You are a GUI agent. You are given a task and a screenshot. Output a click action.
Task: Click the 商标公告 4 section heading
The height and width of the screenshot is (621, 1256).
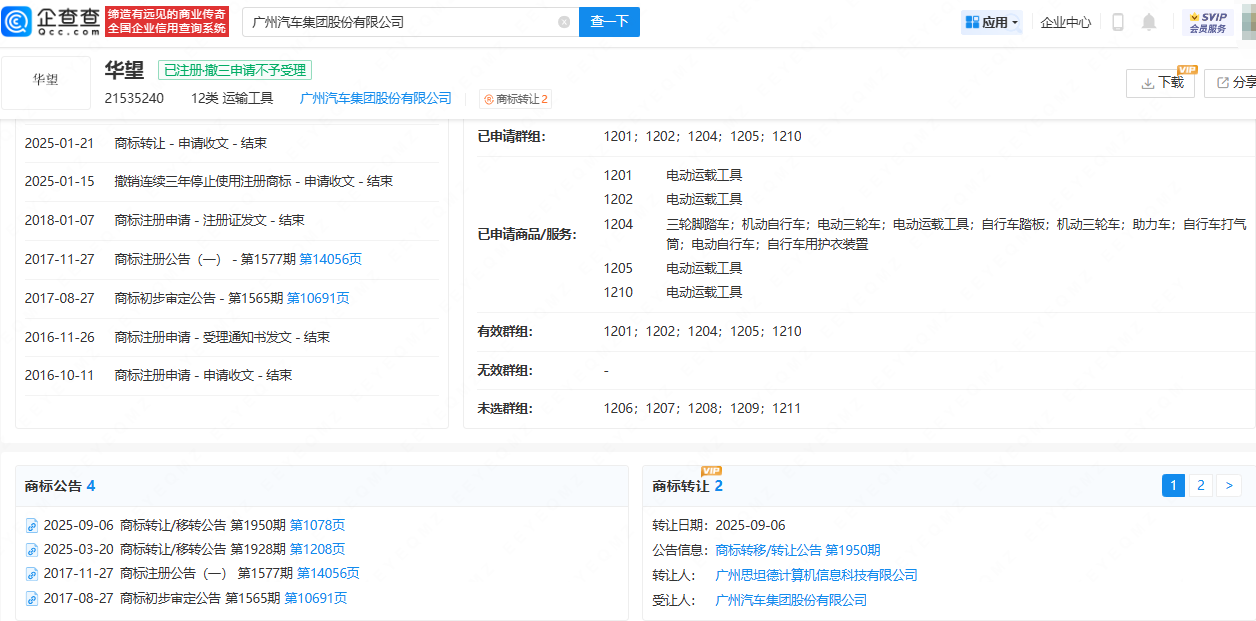60,486
